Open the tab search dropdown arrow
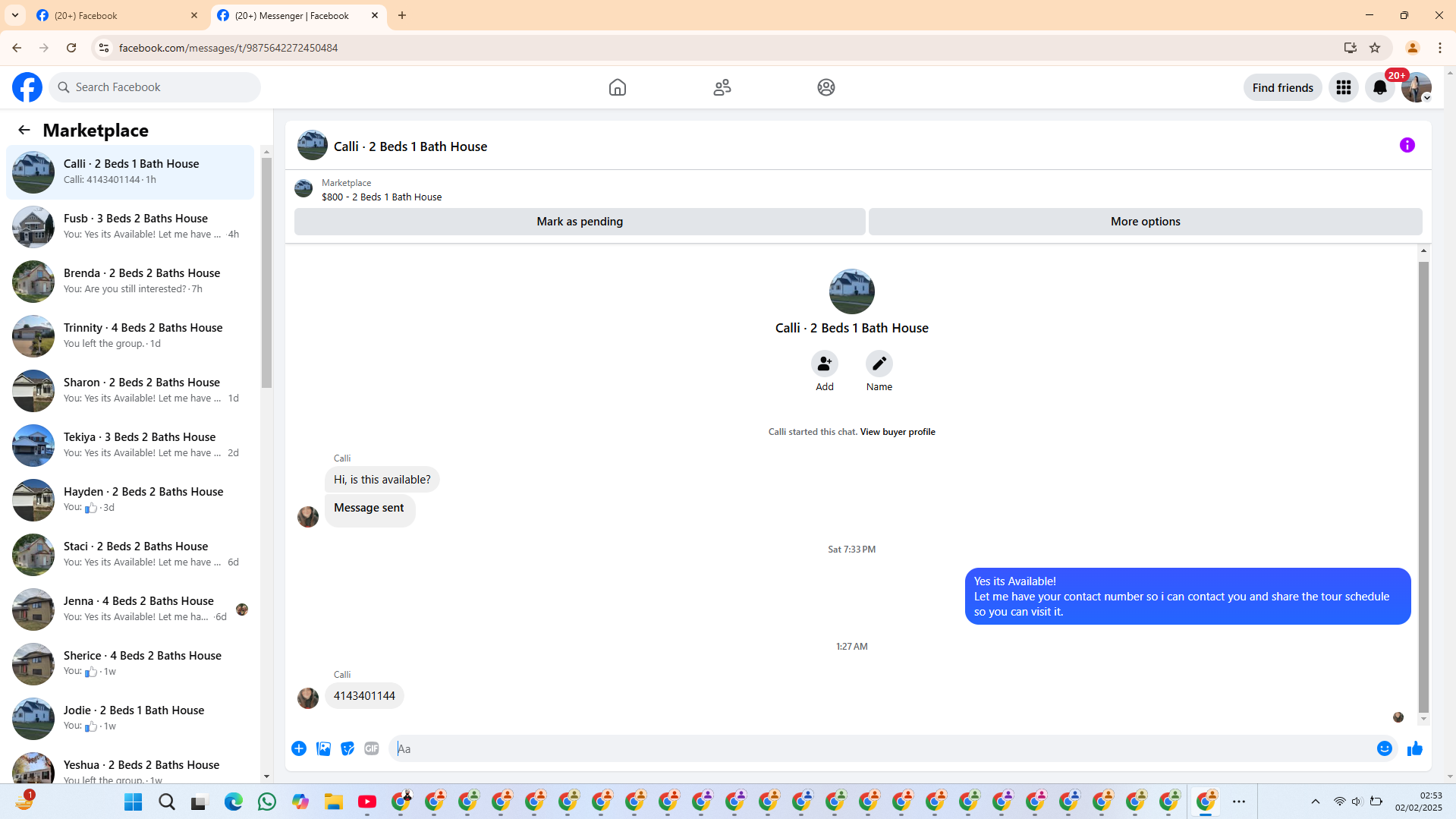 (x=15, y=15)
